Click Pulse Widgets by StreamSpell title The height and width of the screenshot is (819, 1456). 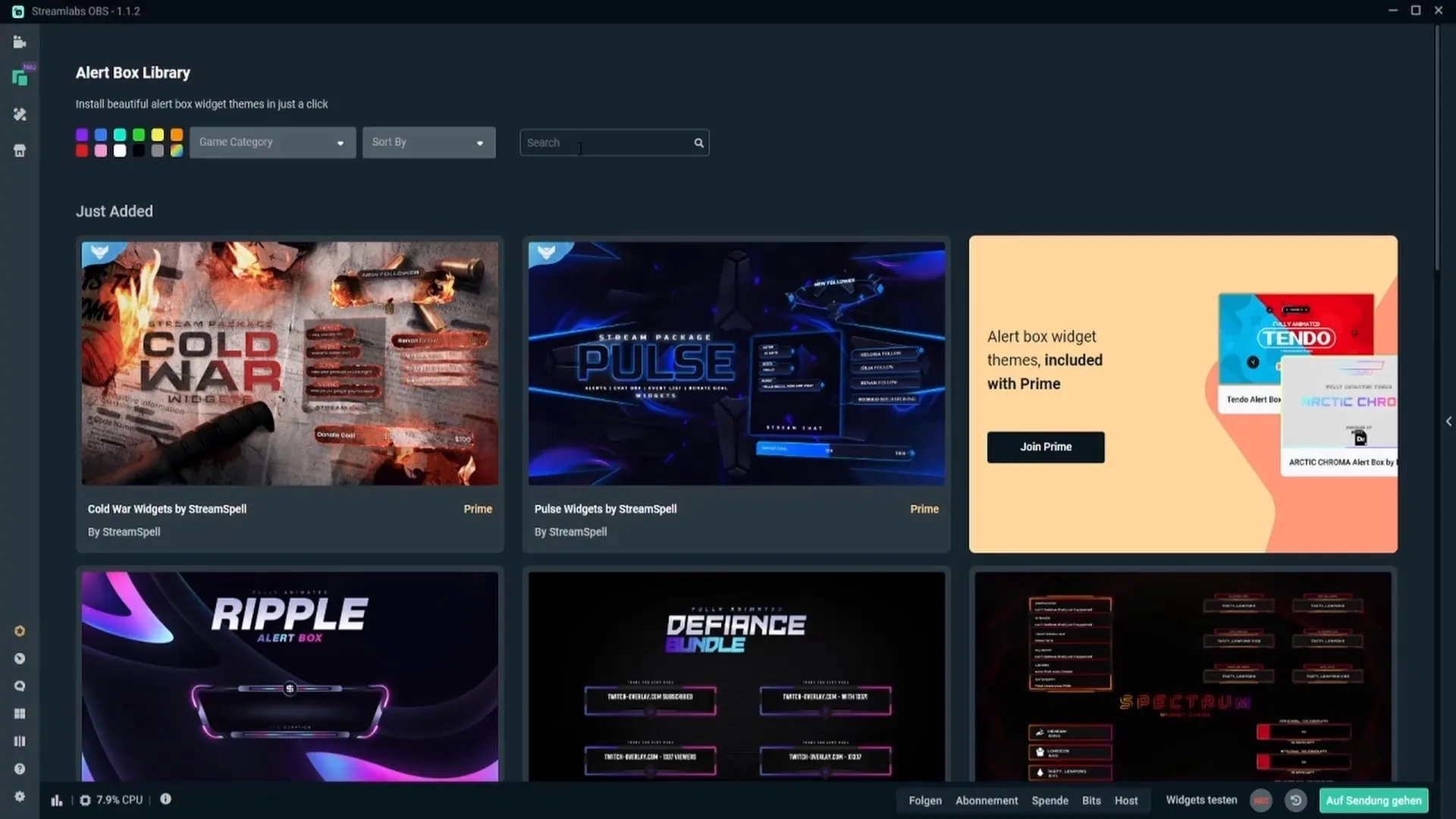605,509
